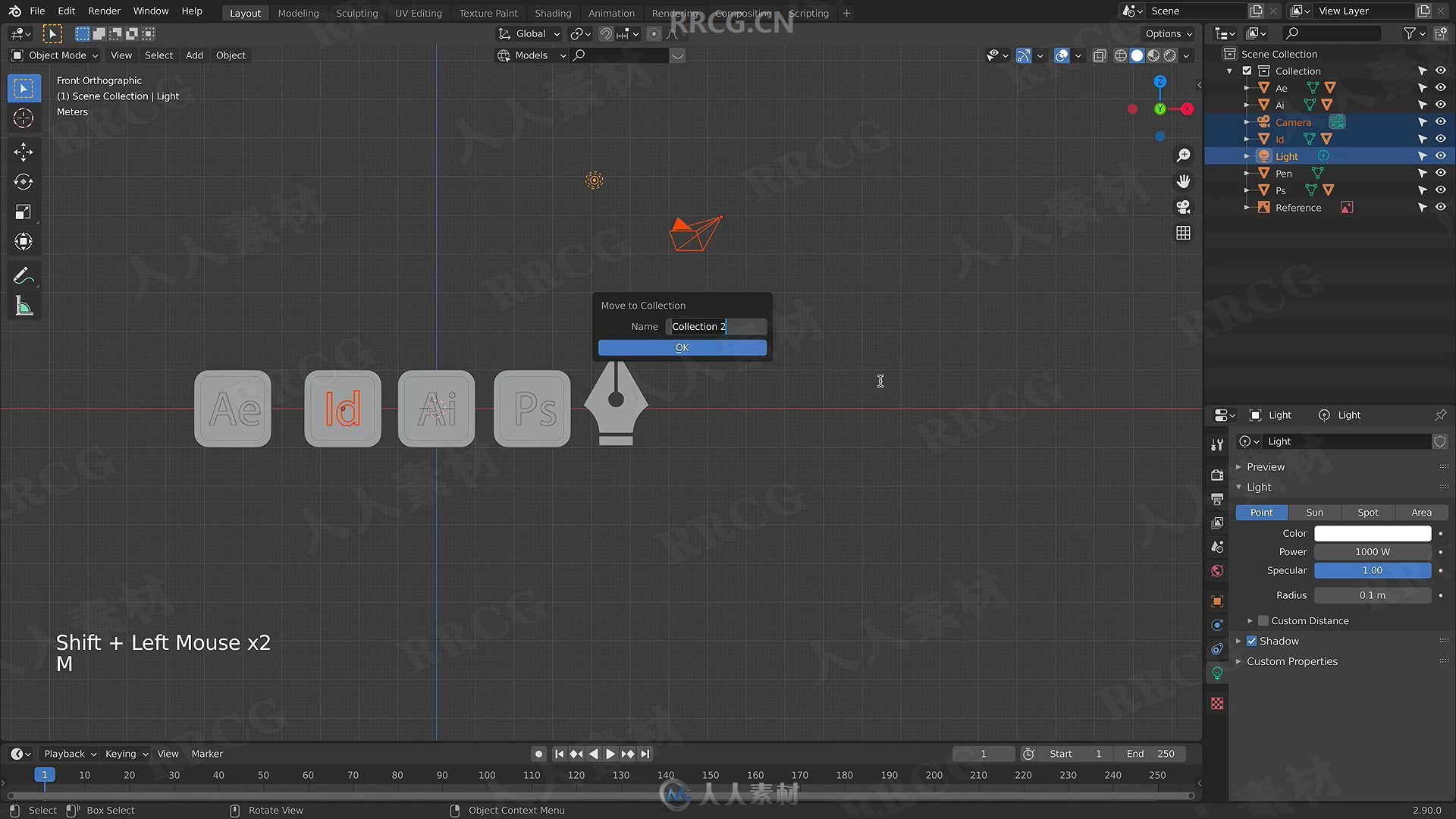
Task: Enable the Custom Distance checkbox
Action: [x=1263, y=620]
